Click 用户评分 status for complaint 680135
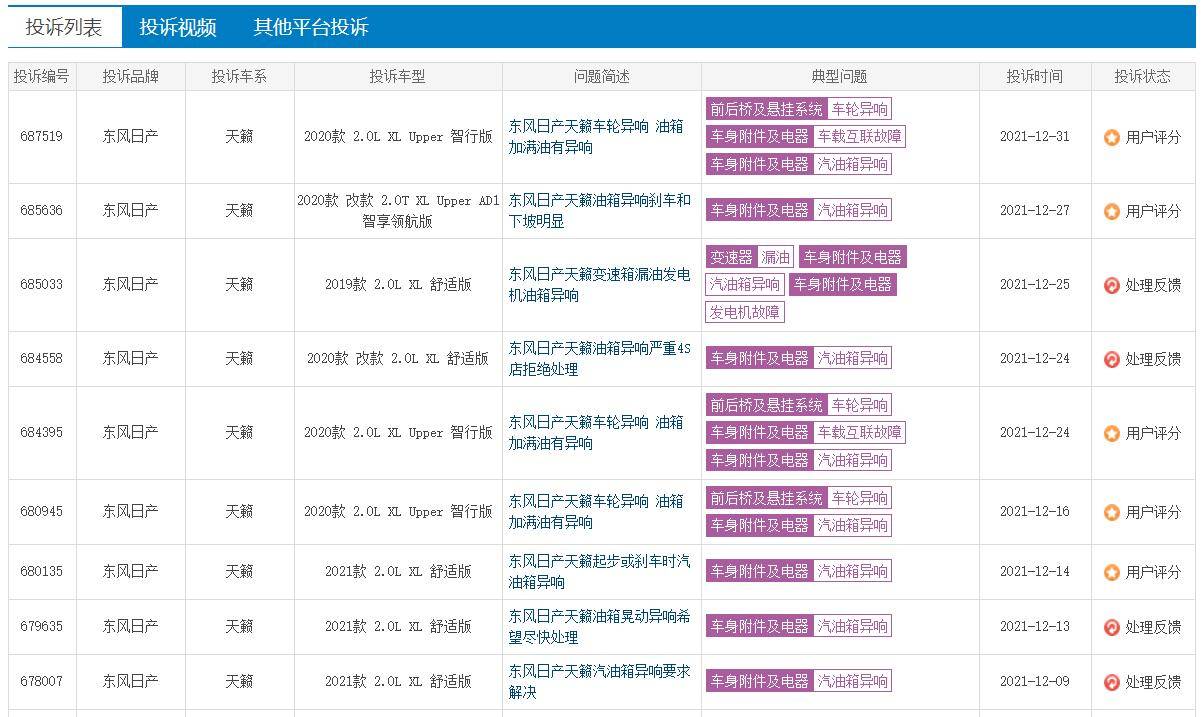Image resolution: width=1203 pixels, height=717 pixels. pyautogui.click(x=1153, y=572)
